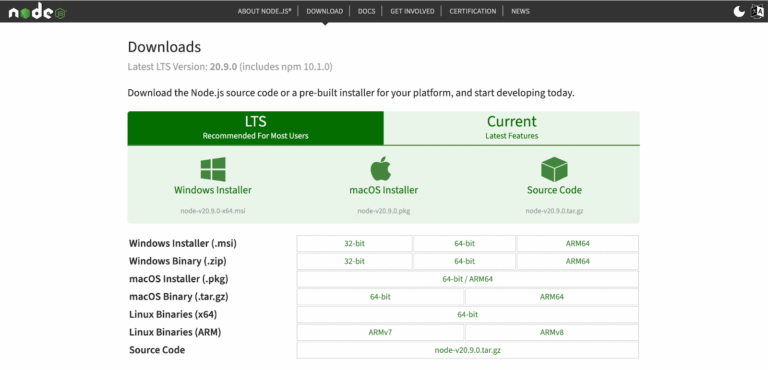Go to the Get Involved page
768x370 pixels.
pyautogui.click(x=412, y=11)
